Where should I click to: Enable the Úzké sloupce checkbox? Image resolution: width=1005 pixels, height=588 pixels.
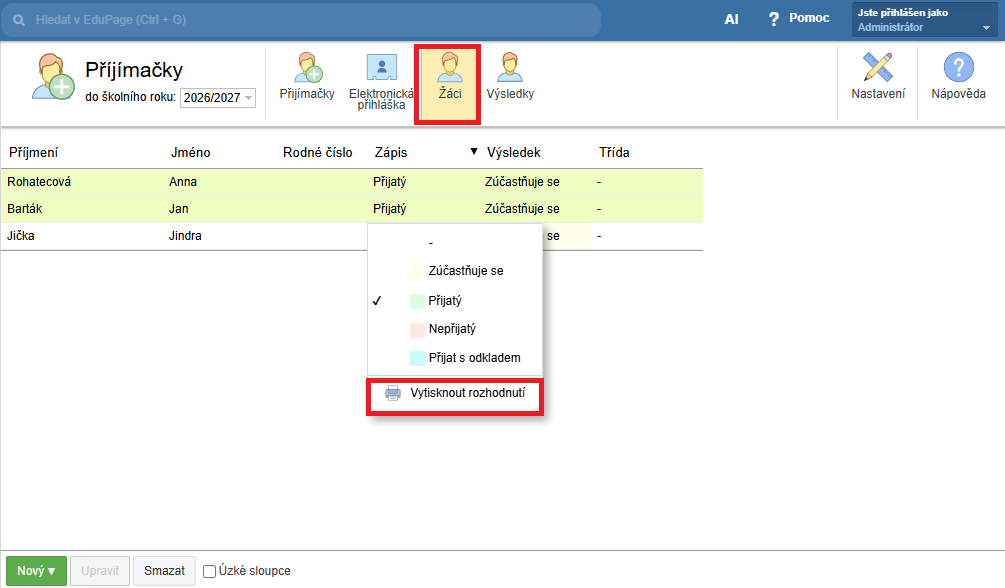[x=209, y=571]
